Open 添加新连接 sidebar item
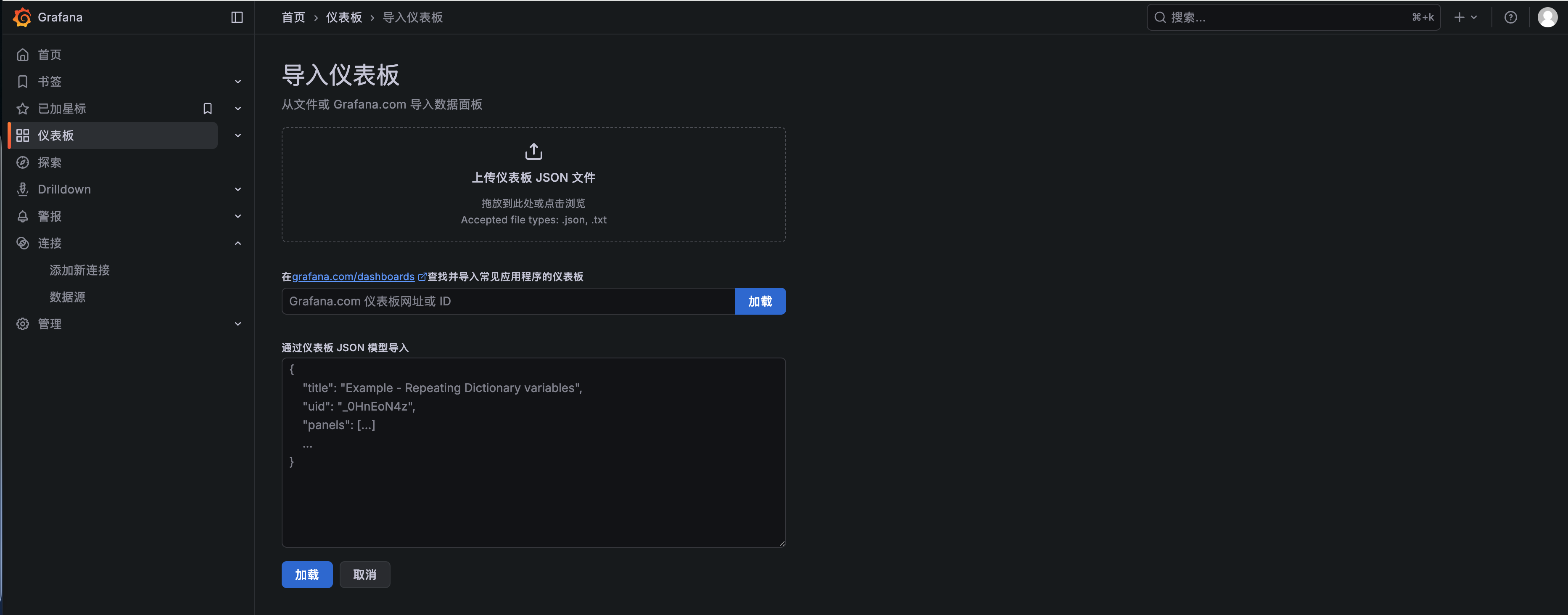1568x615 pixels. [x=79, y=270]
